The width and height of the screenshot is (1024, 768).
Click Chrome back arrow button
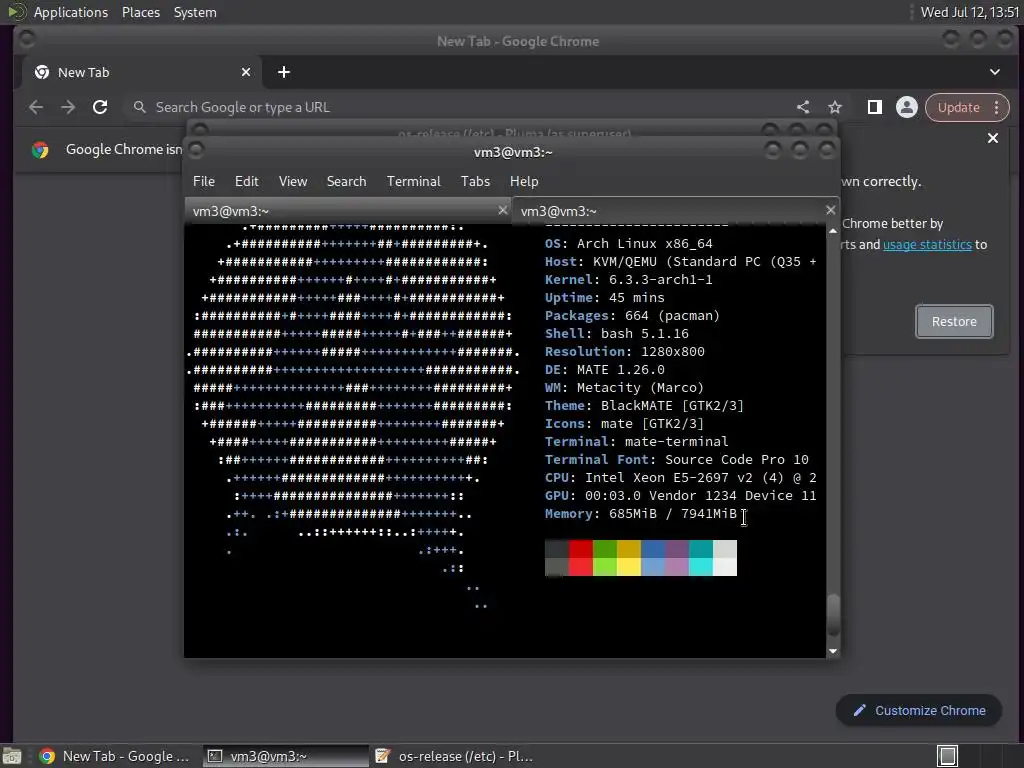[x=36, y=107]
